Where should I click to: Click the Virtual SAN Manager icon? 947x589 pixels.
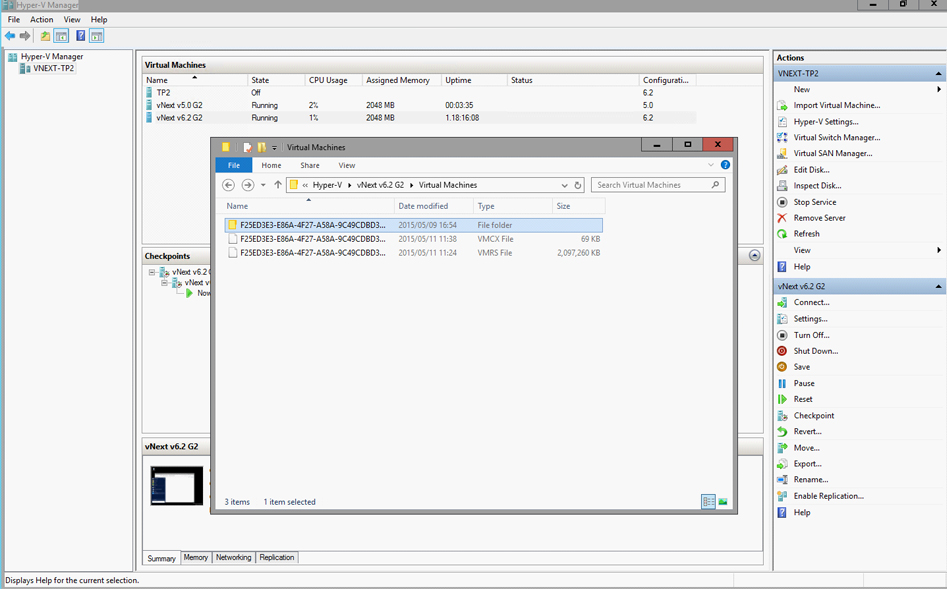tap(782, 153)
